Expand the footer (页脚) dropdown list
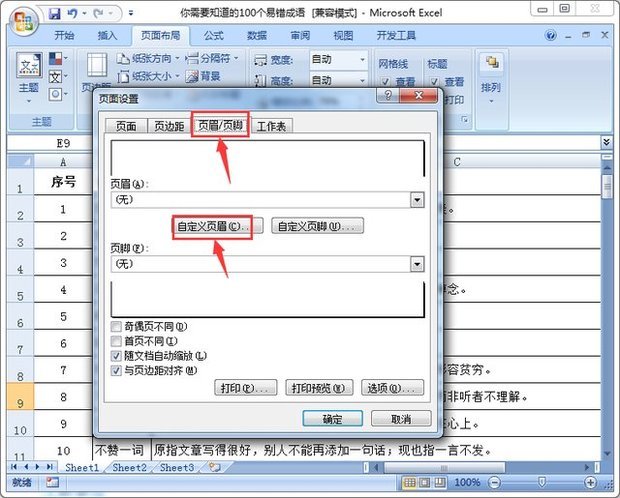This screenshot has width=620, height=498. pyautogui.click(x=417, y=264)
